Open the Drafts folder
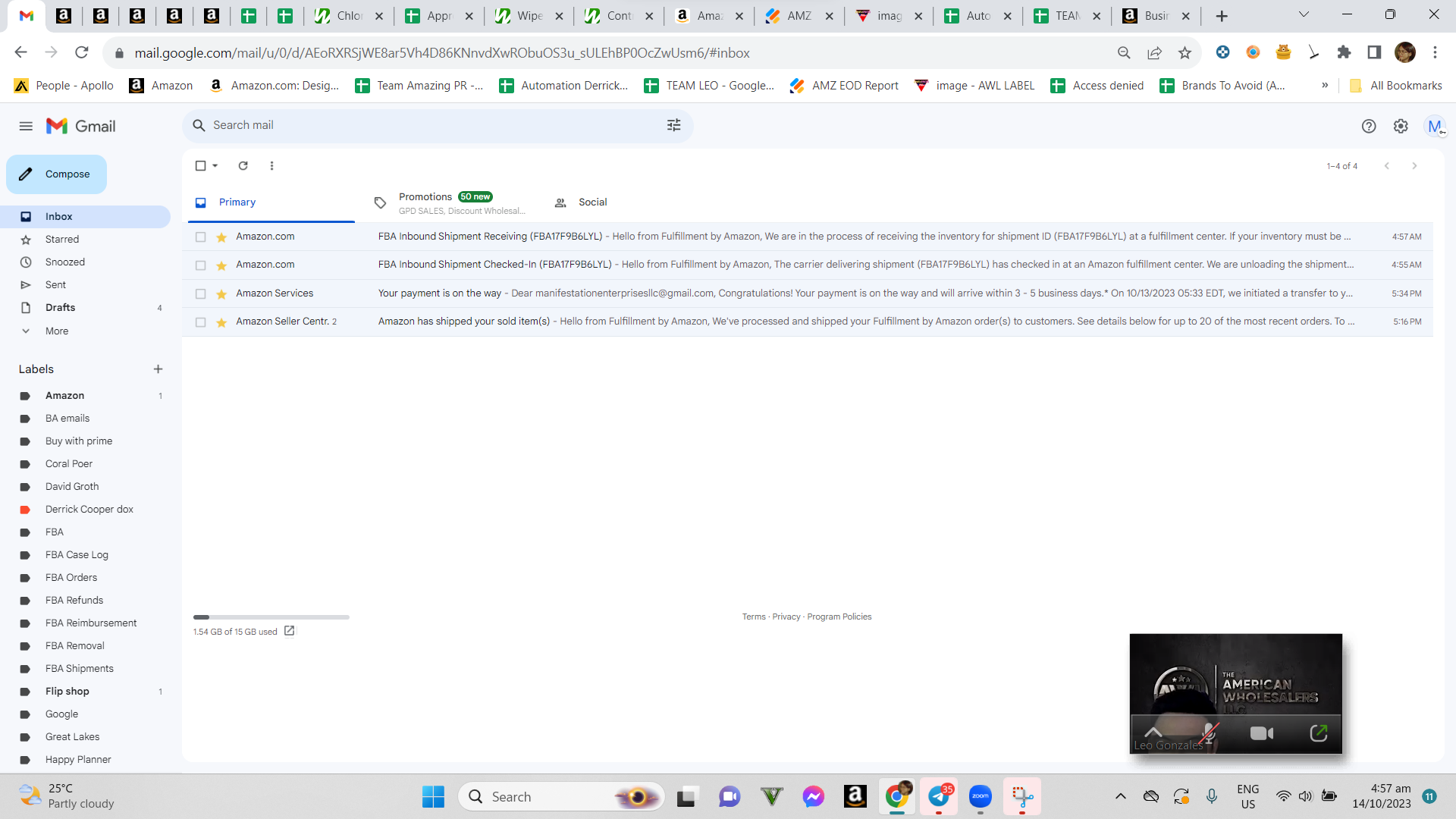The image size is (1456, 819). pos(60,308)
